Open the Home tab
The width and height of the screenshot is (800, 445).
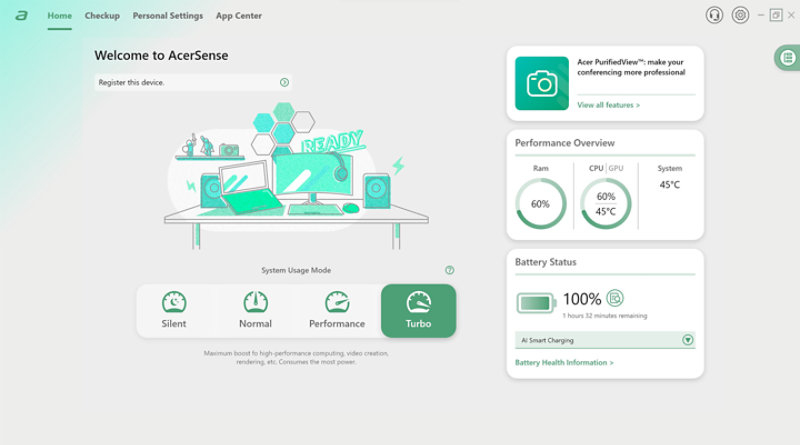(60, 16)
